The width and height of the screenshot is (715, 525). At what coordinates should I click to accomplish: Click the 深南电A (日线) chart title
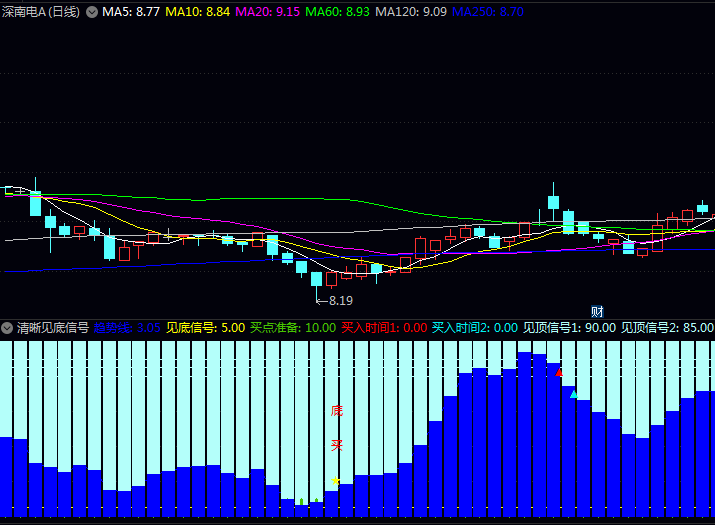click(x=42, y=12)
